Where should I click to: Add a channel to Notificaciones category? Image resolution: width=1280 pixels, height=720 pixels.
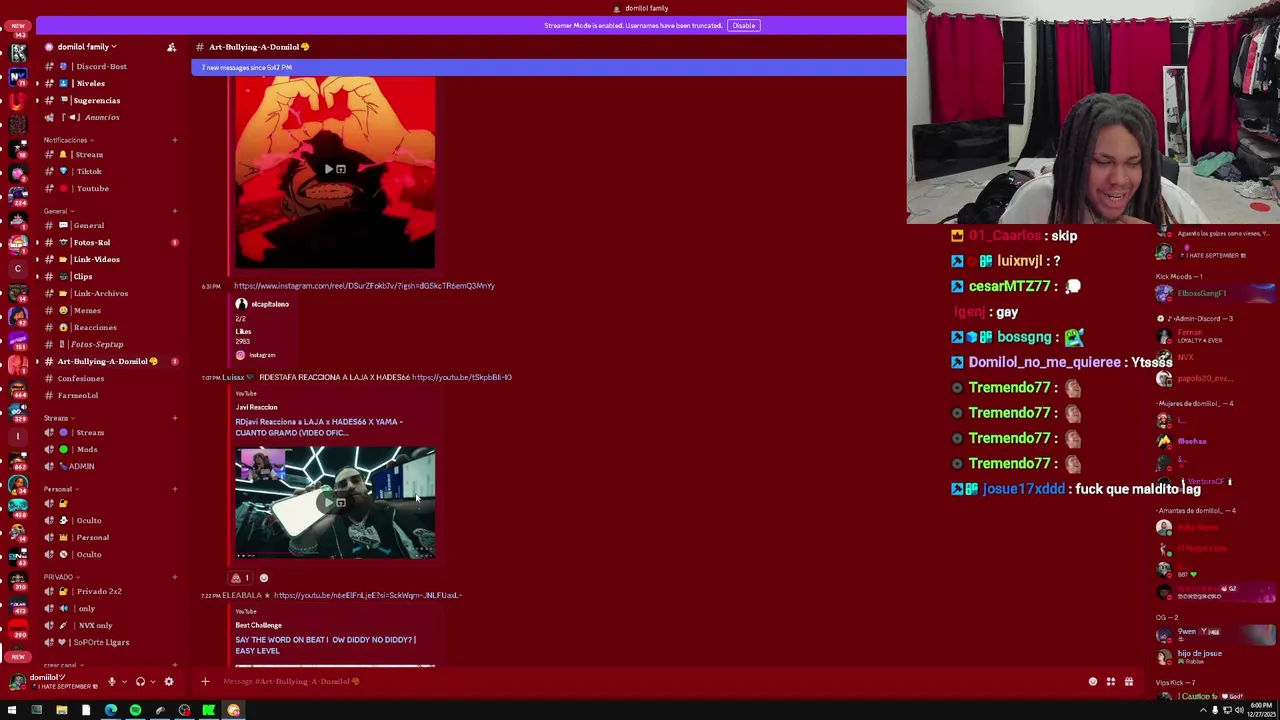[x=174, y=140]
